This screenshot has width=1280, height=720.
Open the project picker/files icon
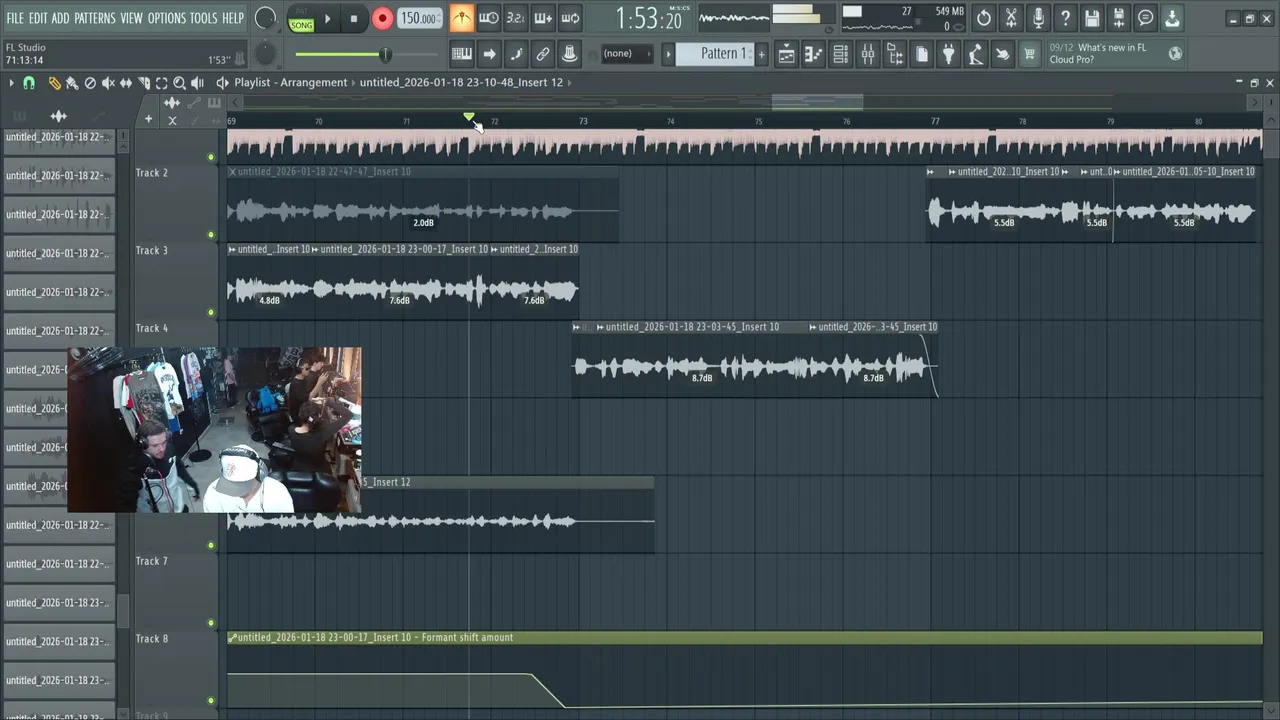click(922, 54)
